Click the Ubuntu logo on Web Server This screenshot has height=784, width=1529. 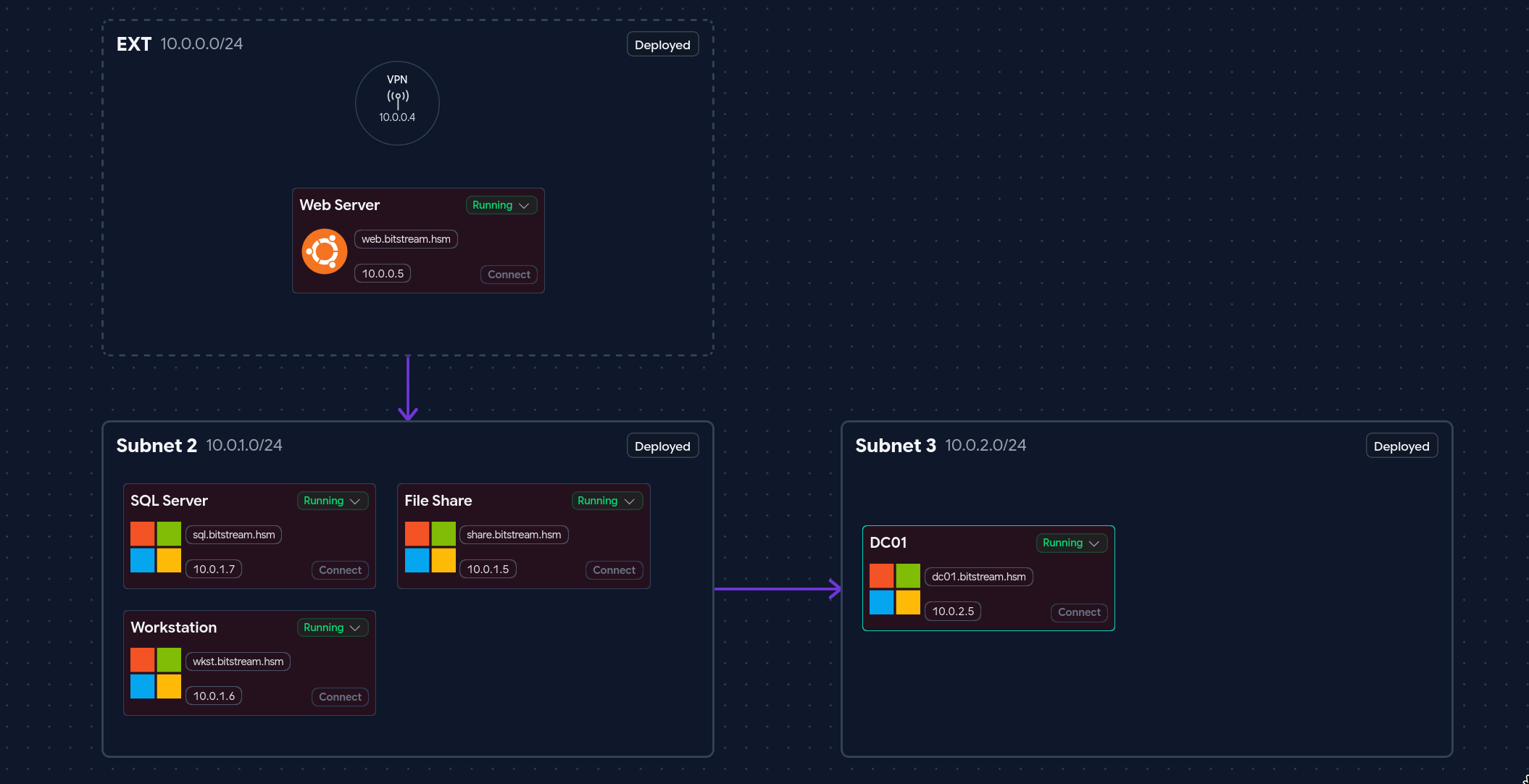pyautogui.click(x=324, y=251)
